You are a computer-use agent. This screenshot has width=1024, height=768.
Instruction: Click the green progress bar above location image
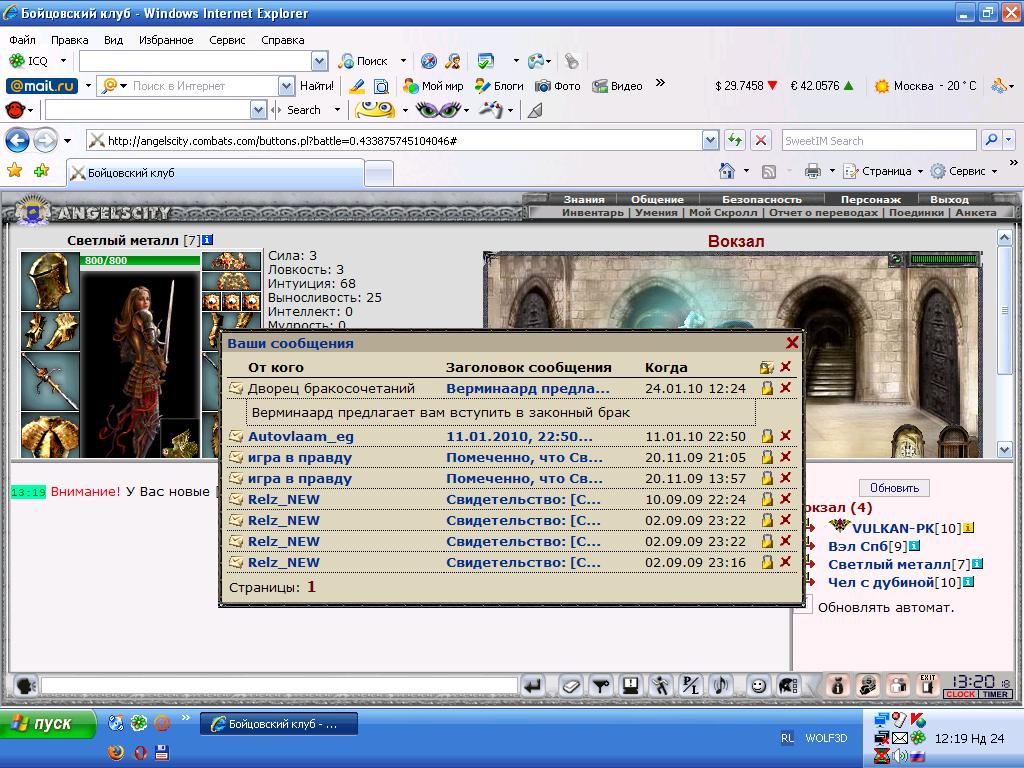click(944, 259)
